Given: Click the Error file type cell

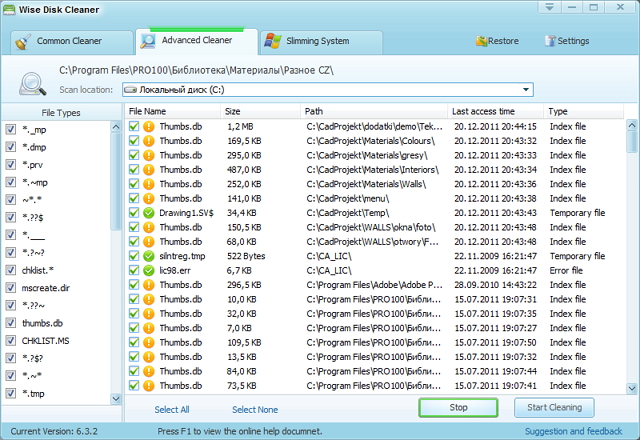Looking at the screenshot, I should 566,270.
